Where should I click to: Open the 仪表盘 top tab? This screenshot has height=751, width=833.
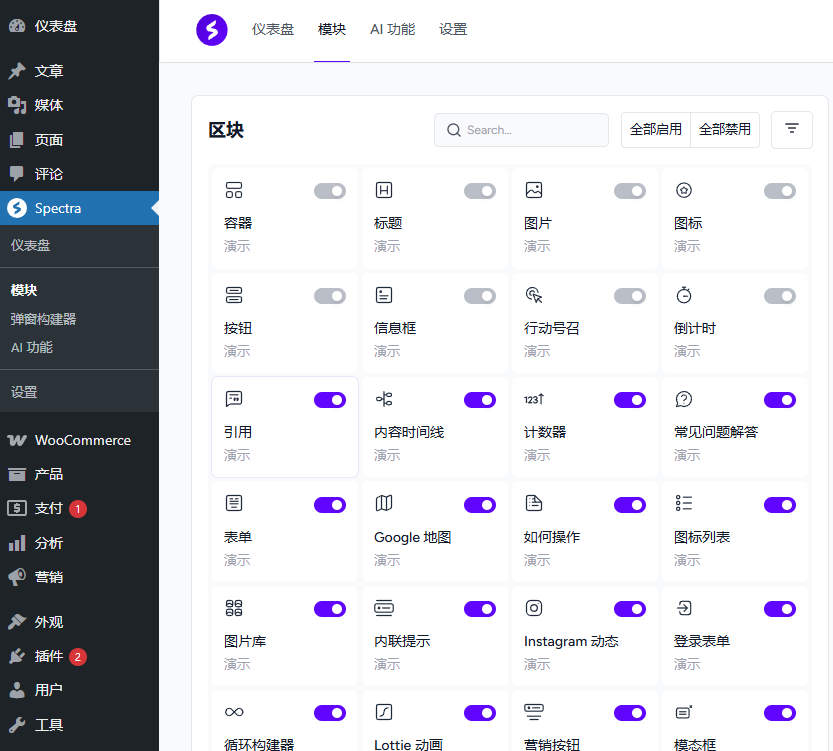tap(273, 29)
